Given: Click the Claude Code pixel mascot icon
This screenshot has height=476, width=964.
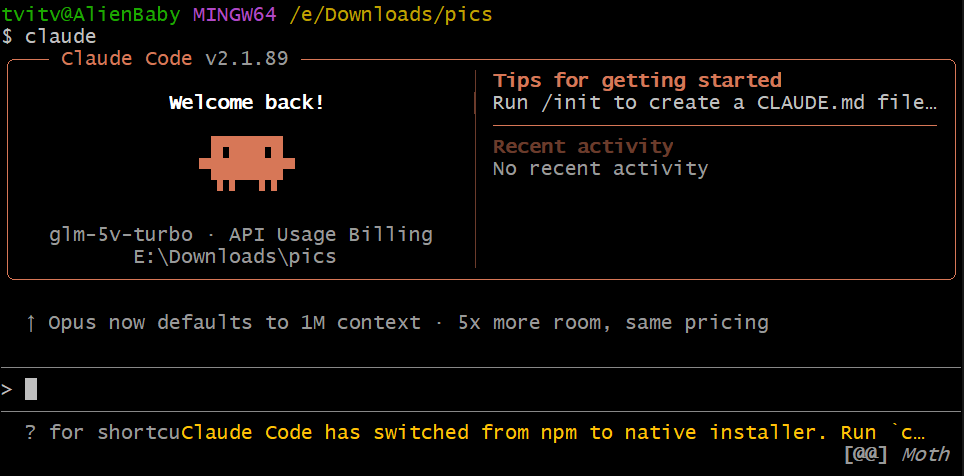Looking at the screenshot, I should (247, 163).
